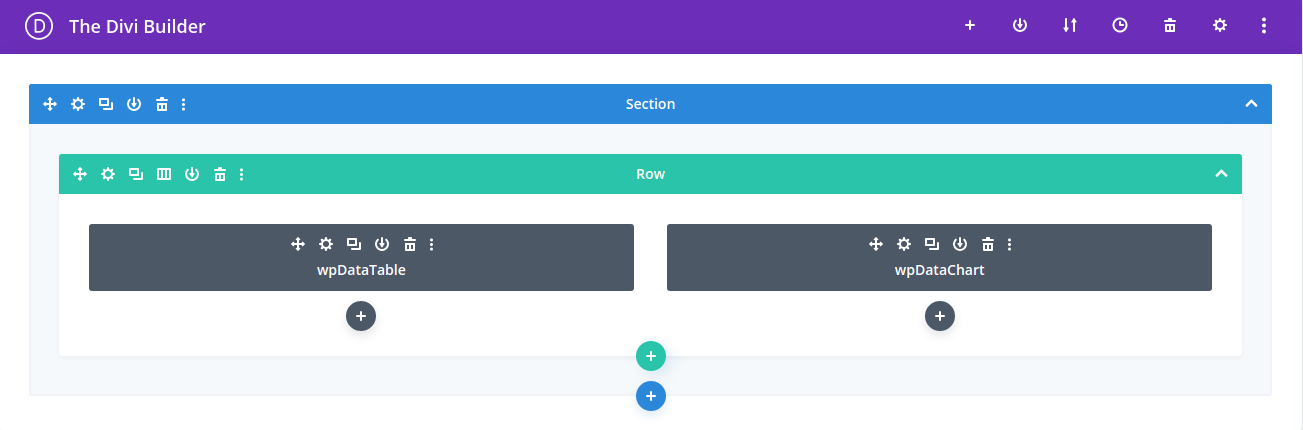The width and height of the screenshot is (1303, 430).
Task: Delete the wpDataTable module
Action: pos(409,244)
